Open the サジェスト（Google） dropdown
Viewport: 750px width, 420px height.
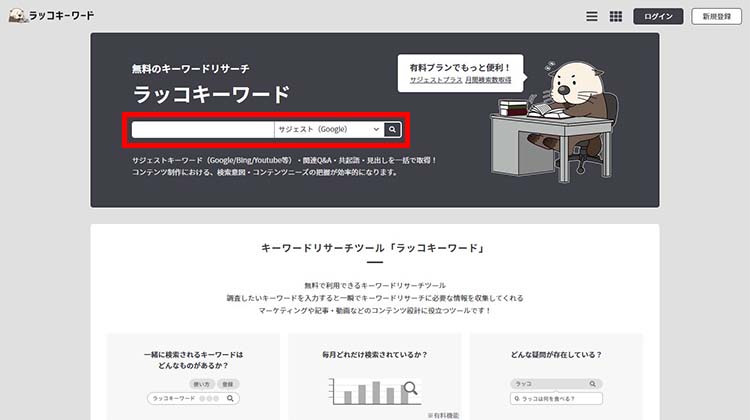(x=329, y=130)
